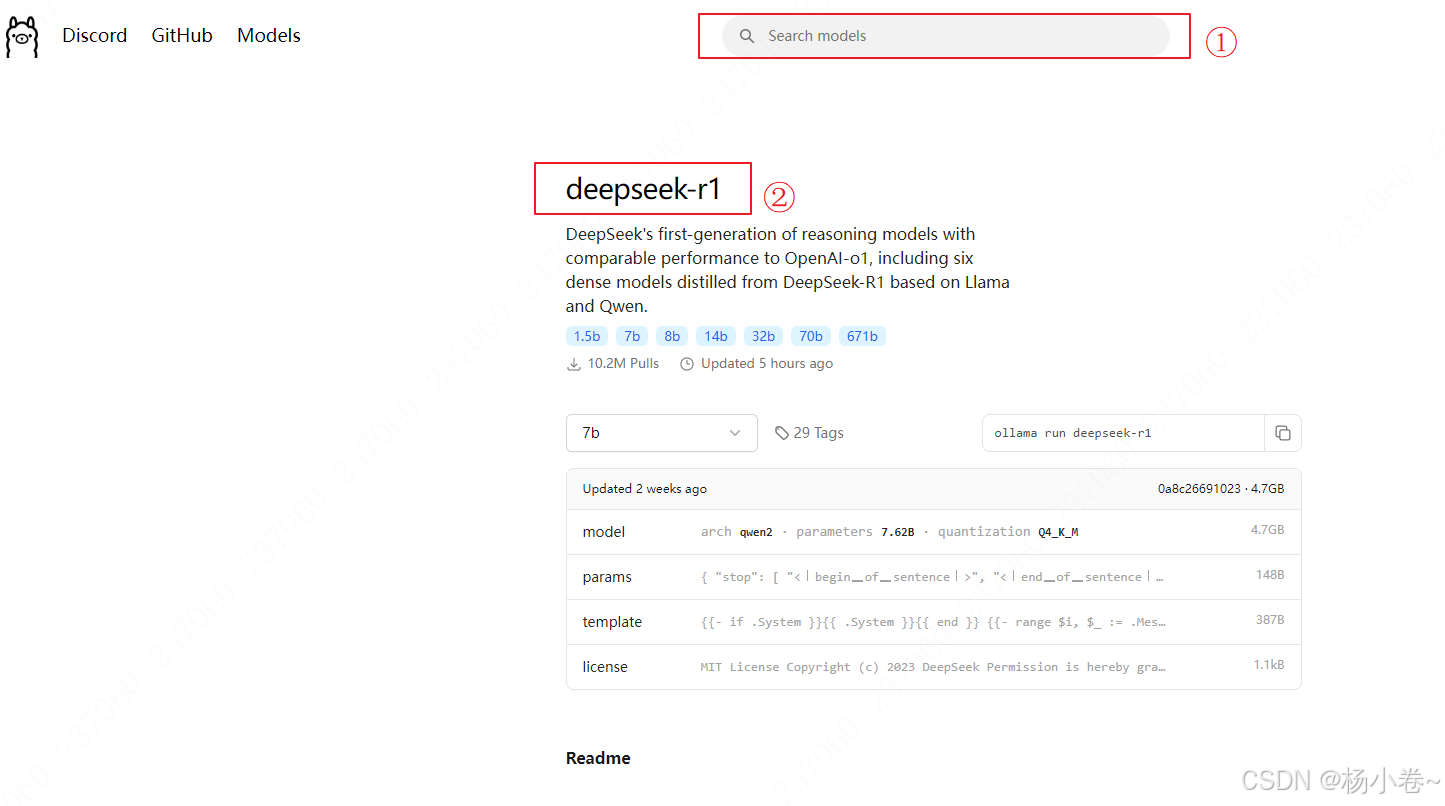
Task: Open the model file row
Action: point(933,532)
